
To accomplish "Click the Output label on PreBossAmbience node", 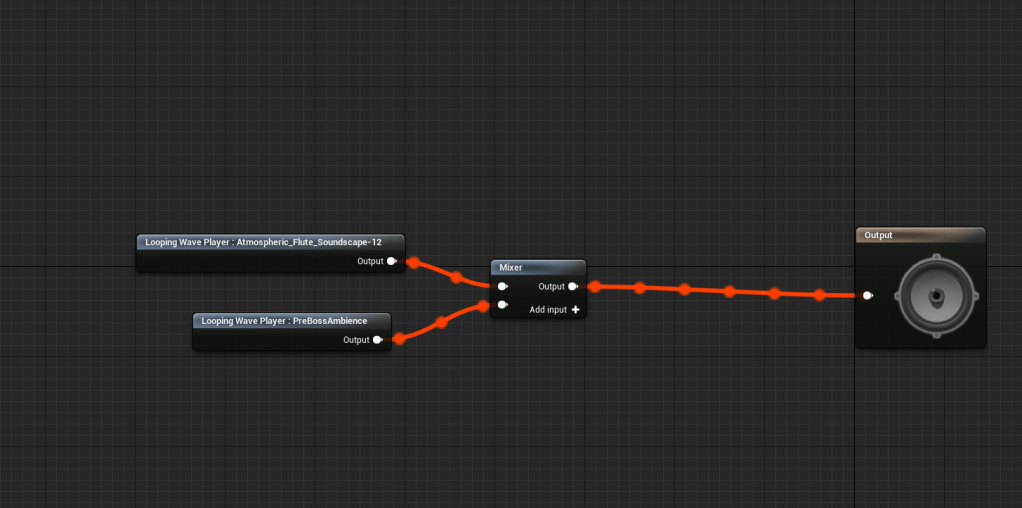I will pos(357,340).
